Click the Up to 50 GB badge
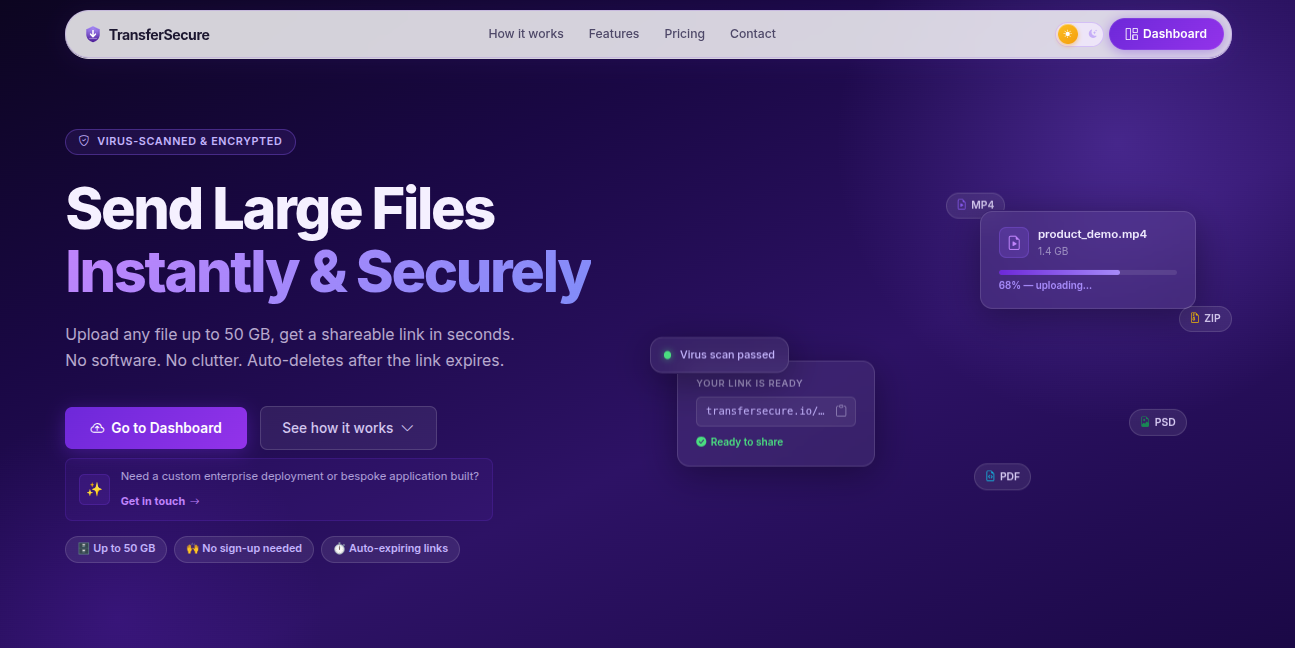 pyautogui.click(x=116, y=549)
